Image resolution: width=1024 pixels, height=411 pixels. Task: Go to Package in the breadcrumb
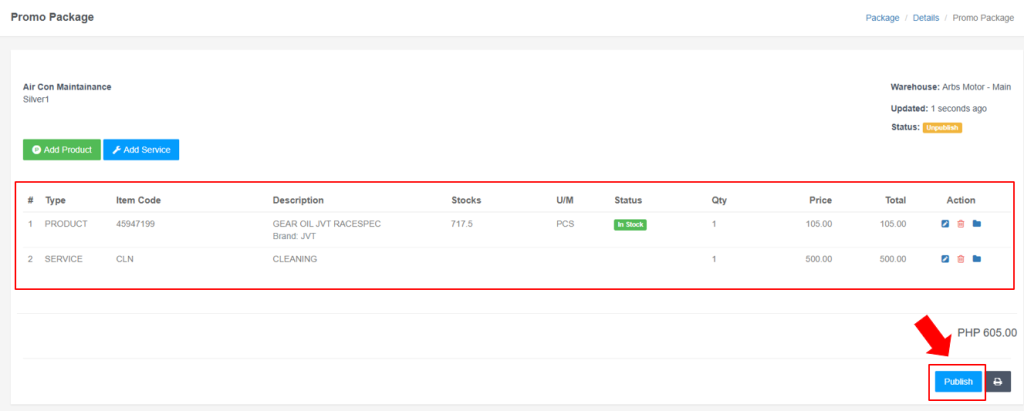(882, 18)
